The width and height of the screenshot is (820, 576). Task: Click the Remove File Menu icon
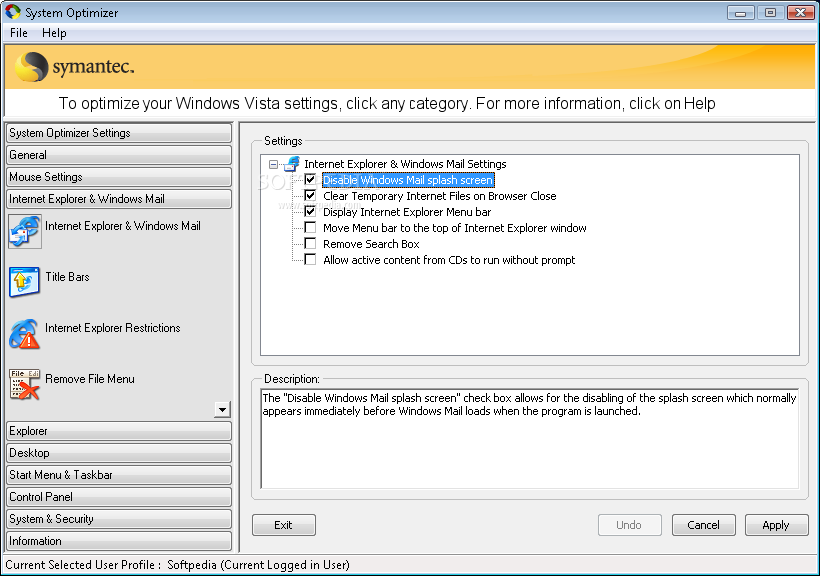25,385
